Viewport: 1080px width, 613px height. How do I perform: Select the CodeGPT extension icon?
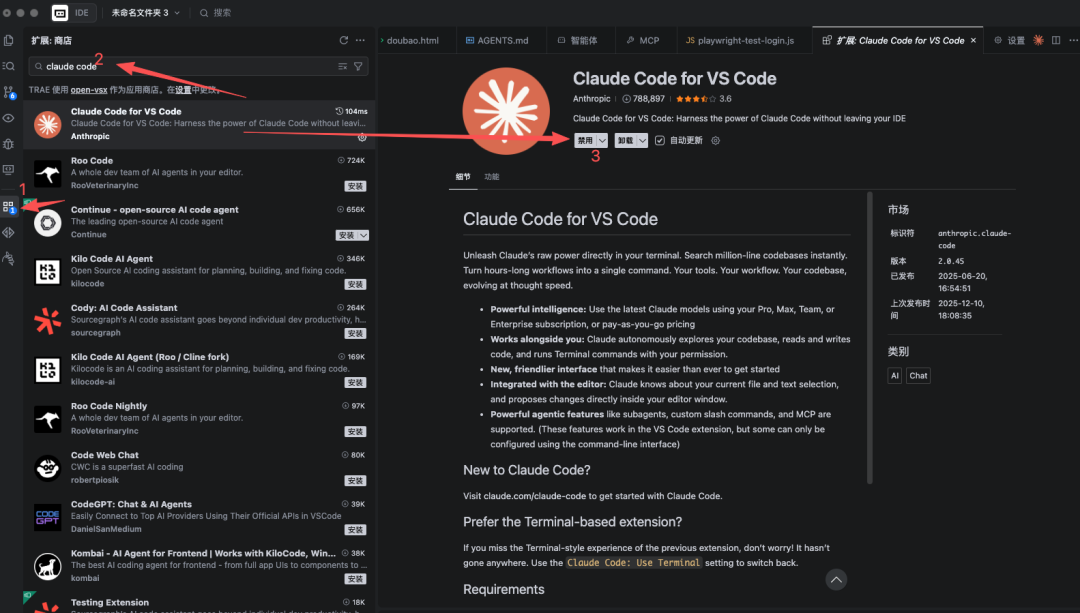[48, 517]
